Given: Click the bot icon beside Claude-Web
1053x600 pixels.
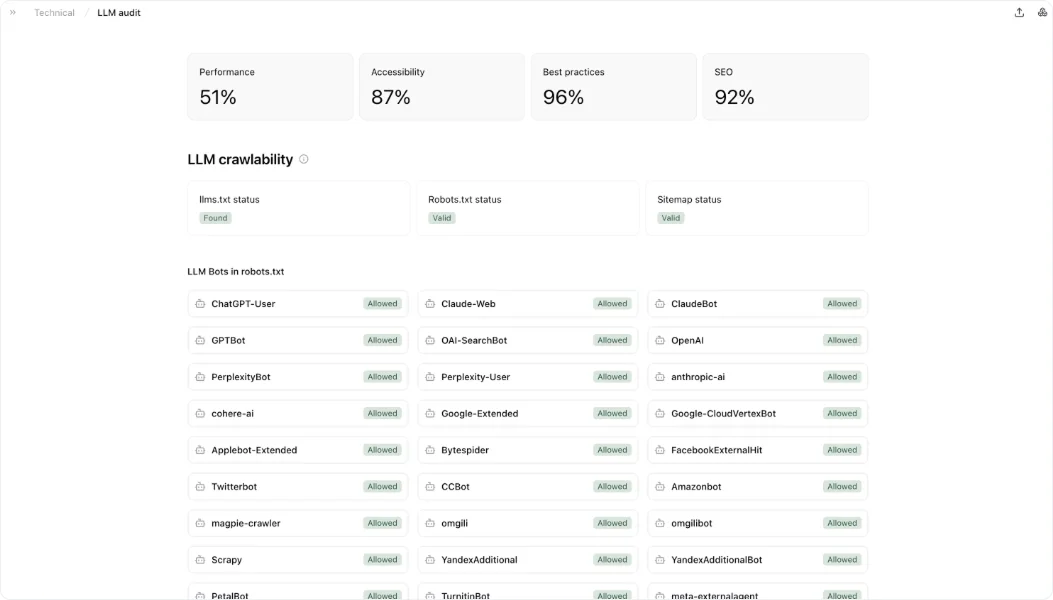Looking at the screenshot, I should coord(430,304).
